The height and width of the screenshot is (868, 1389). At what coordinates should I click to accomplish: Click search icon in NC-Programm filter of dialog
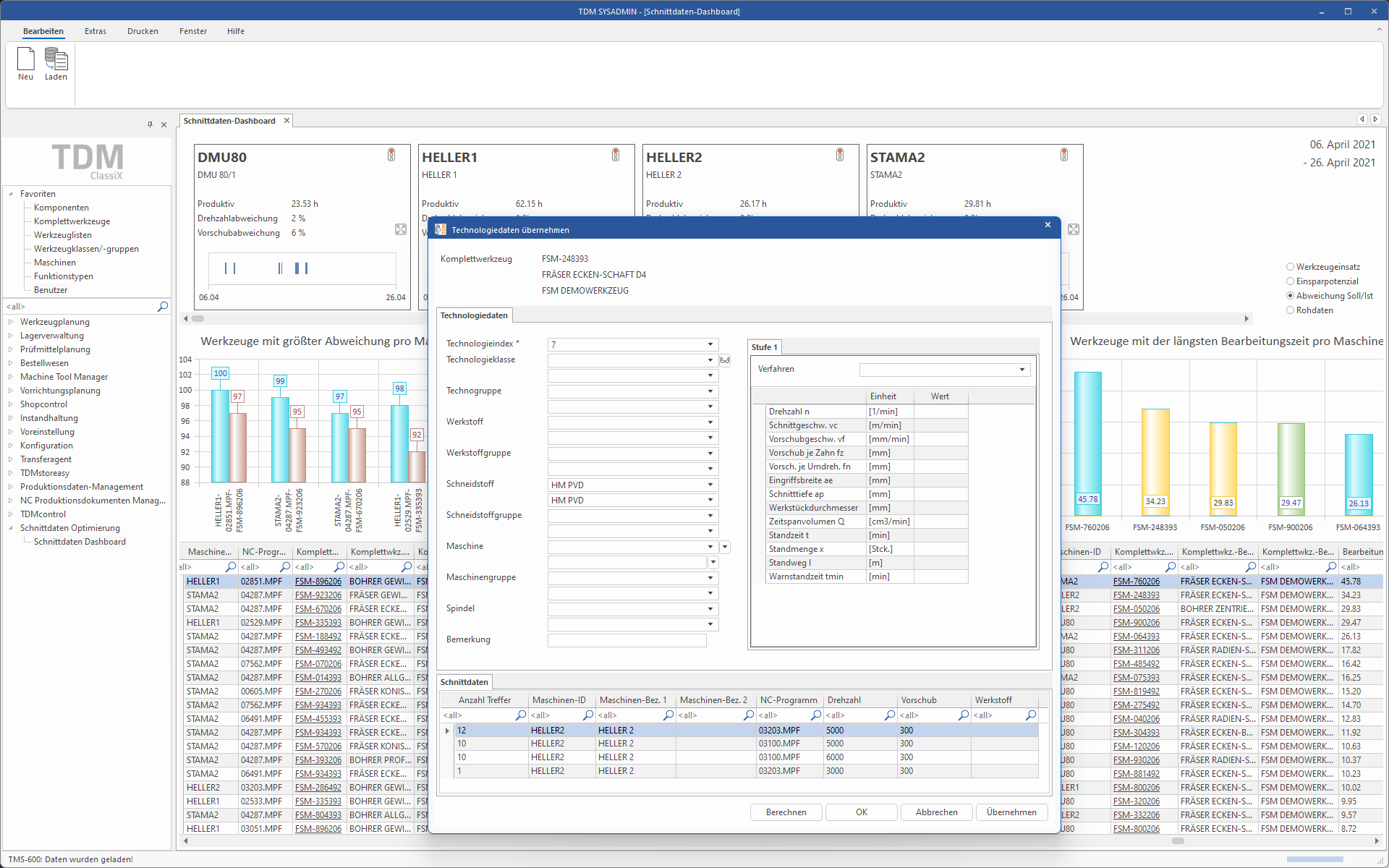816,715
